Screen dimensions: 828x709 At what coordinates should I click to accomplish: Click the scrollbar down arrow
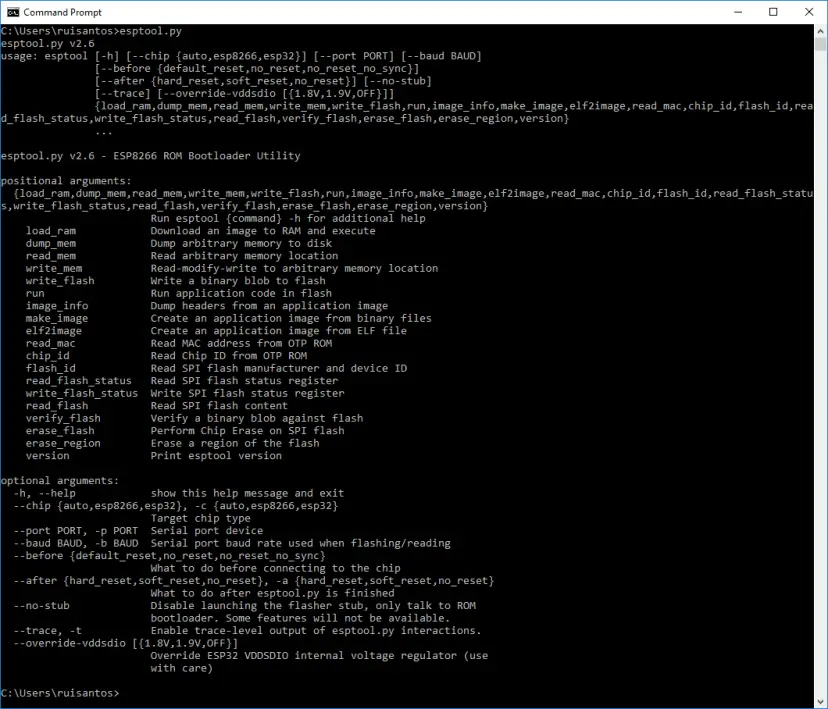tap(820, 702)
